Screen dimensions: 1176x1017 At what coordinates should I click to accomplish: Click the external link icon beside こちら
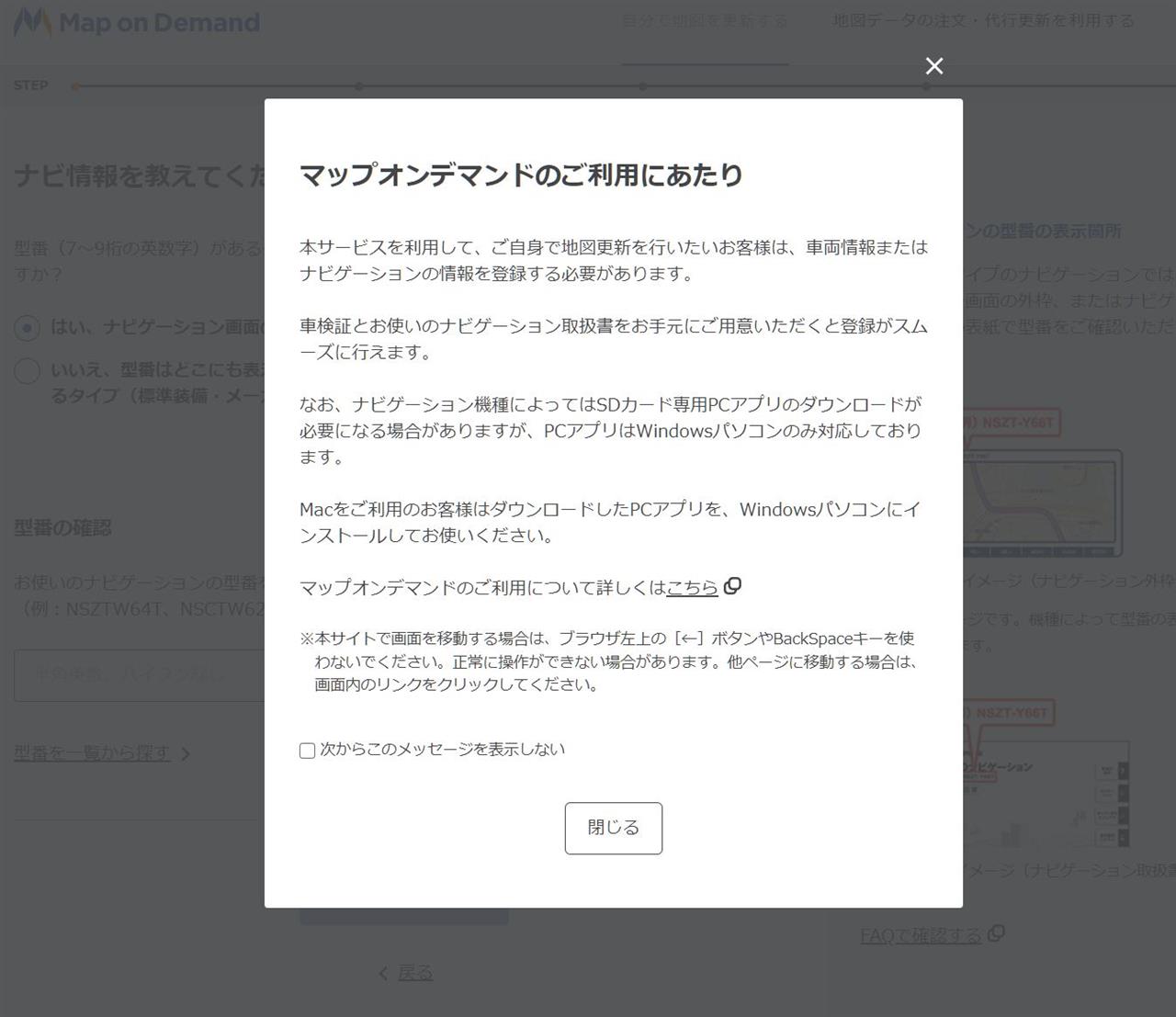[732, 586]
